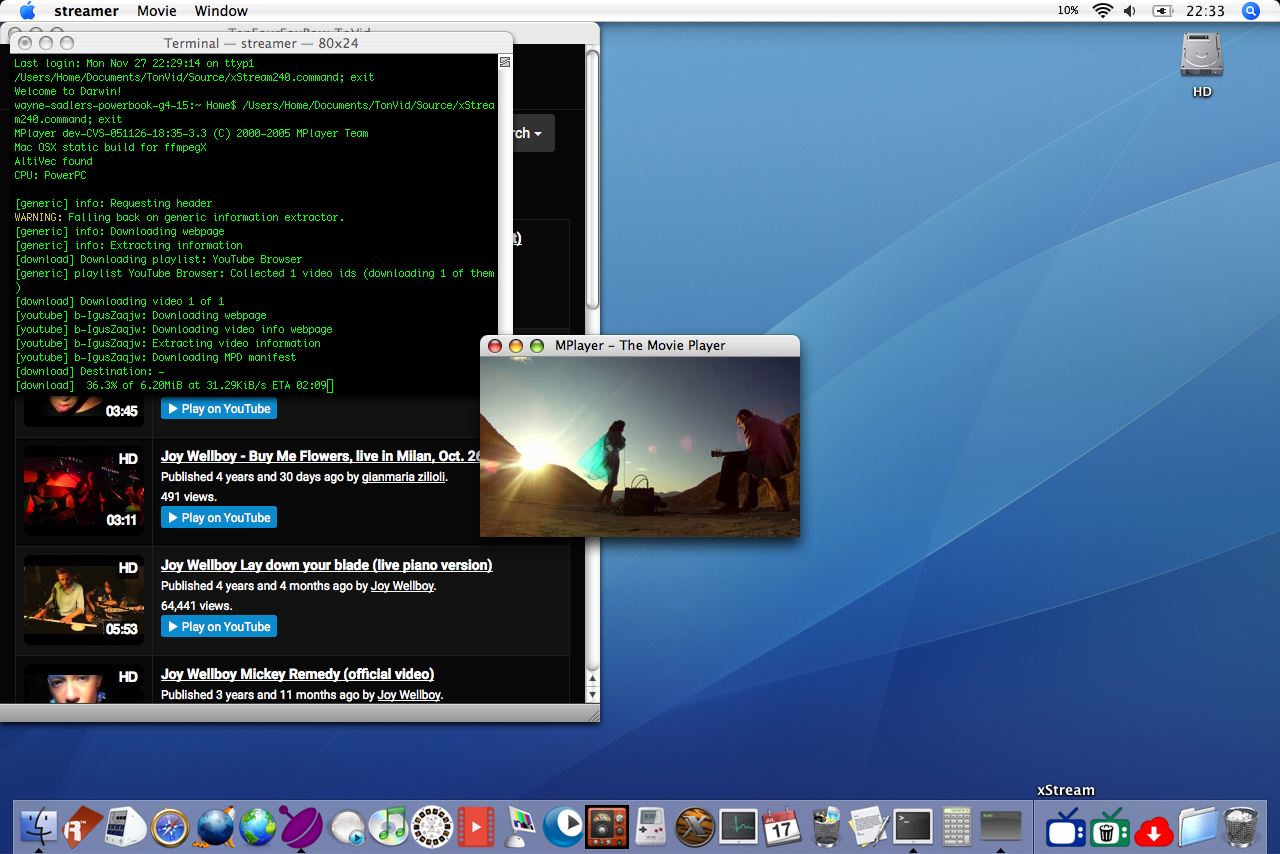Click terminal line 'CPU: PowerPC'

click(x=50, y=175)
